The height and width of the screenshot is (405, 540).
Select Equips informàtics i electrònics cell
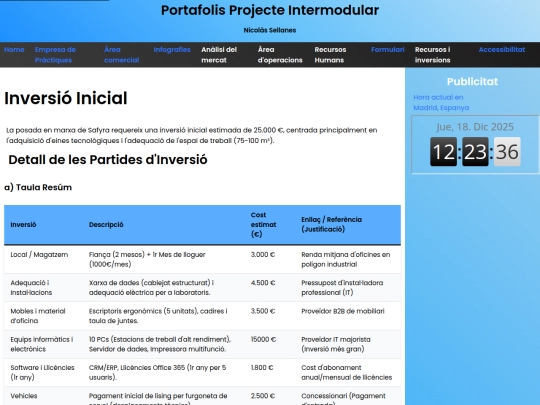[43, 344]
